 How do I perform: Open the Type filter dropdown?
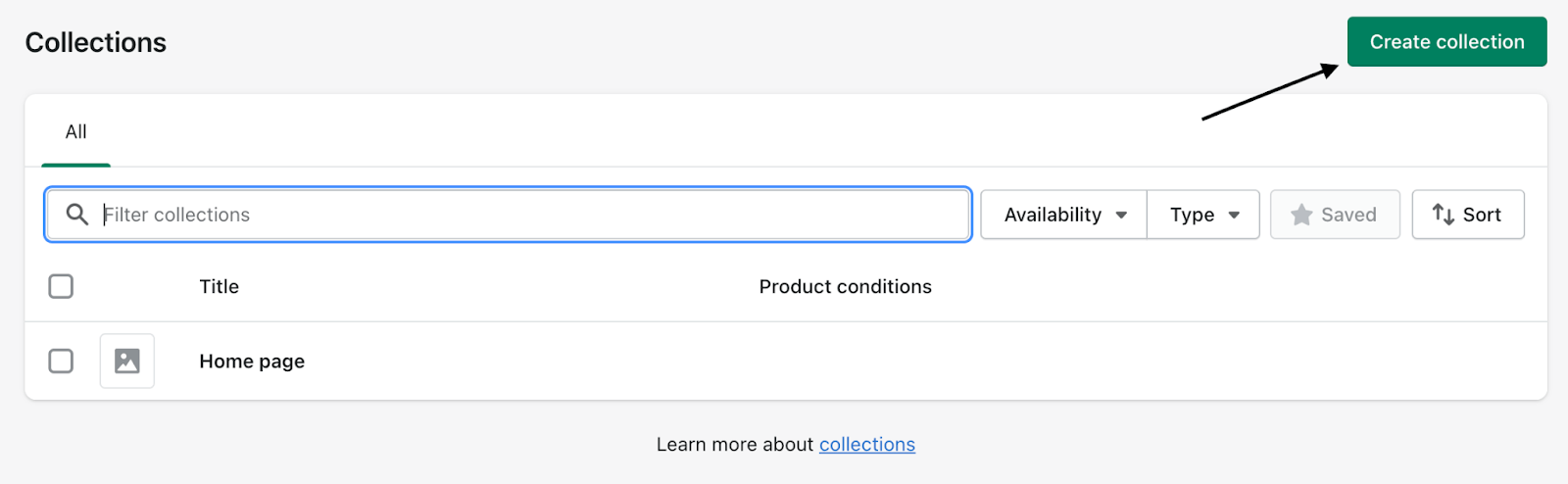(1203, 215)
